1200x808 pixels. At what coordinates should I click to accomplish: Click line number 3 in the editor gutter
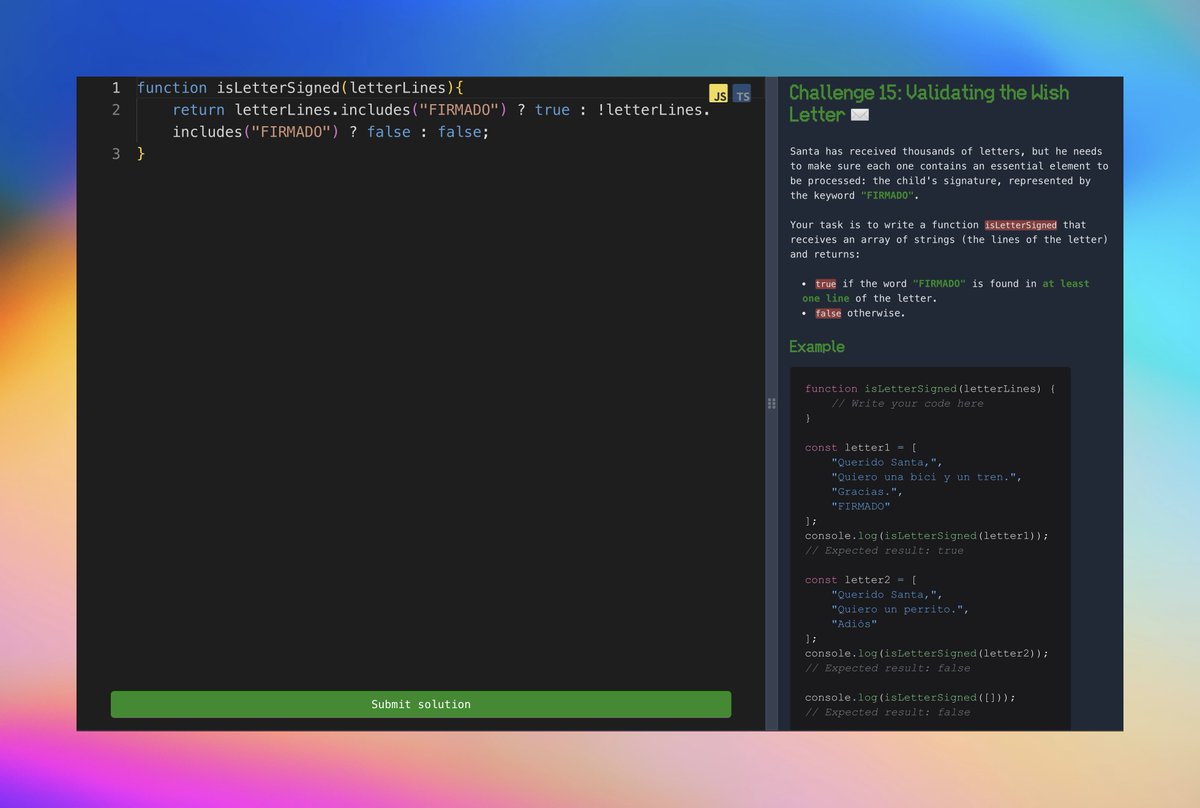116,154
